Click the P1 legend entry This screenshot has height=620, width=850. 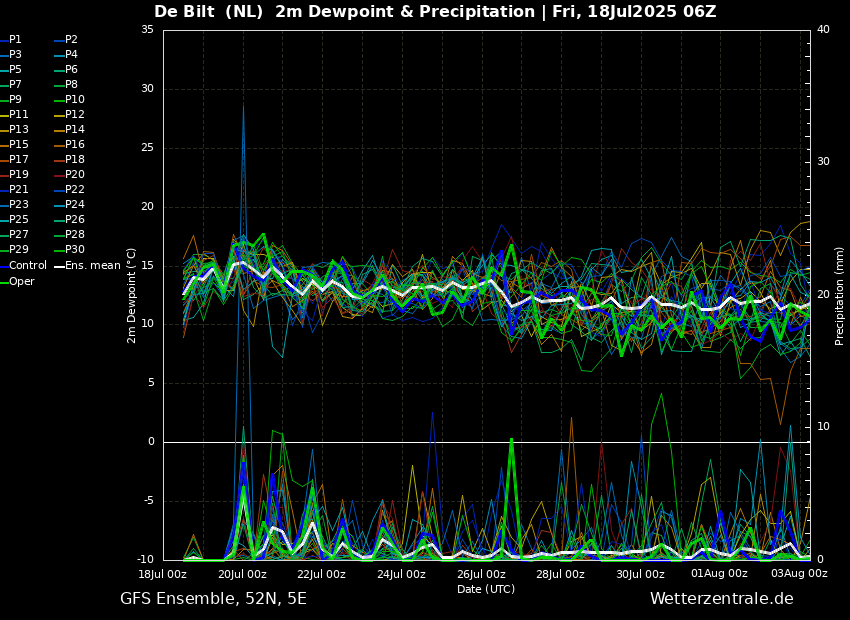[x=16, y=40]
